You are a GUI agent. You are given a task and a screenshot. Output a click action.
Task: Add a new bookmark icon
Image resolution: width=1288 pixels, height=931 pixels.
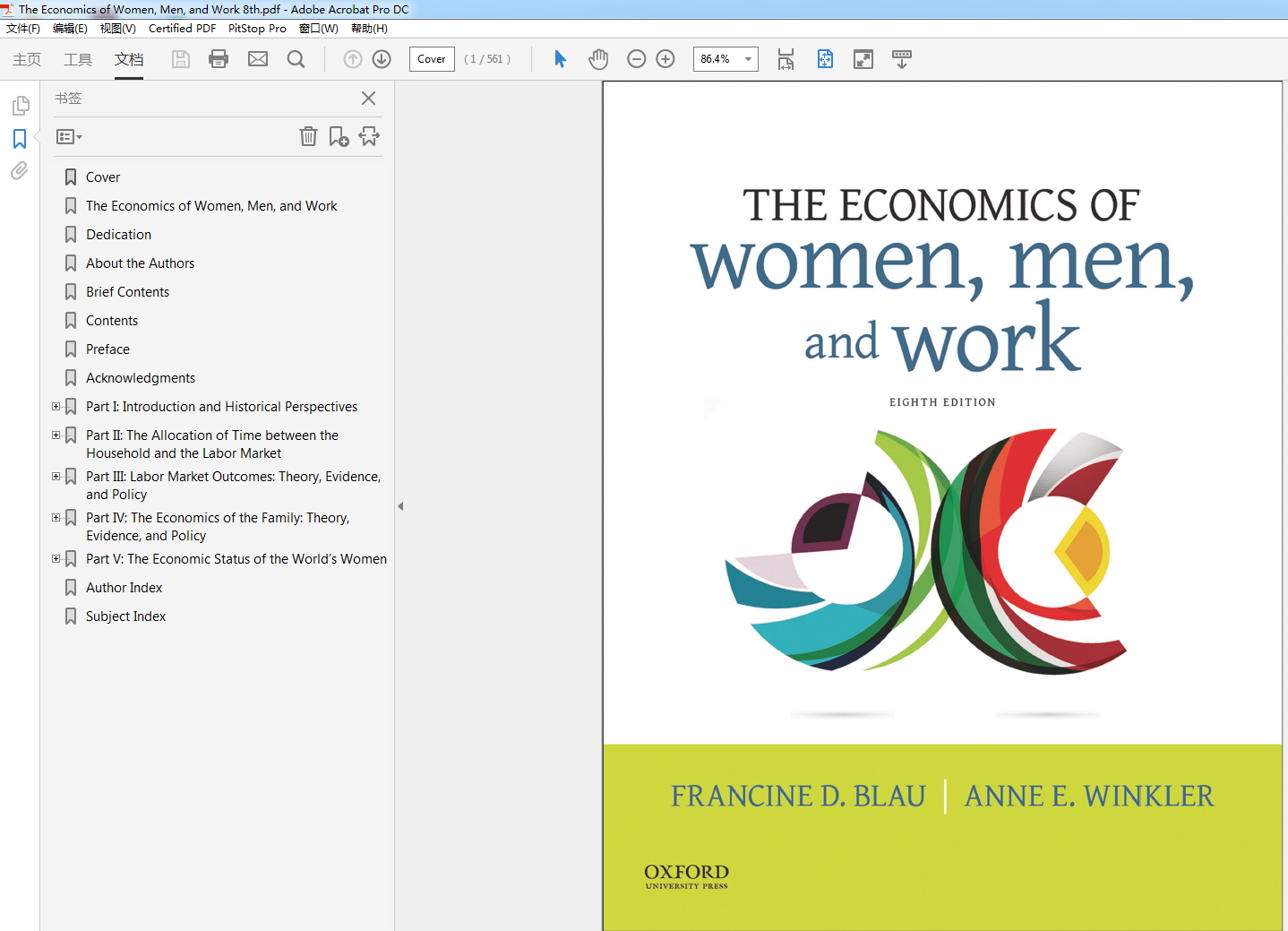(x=339, y=136)
